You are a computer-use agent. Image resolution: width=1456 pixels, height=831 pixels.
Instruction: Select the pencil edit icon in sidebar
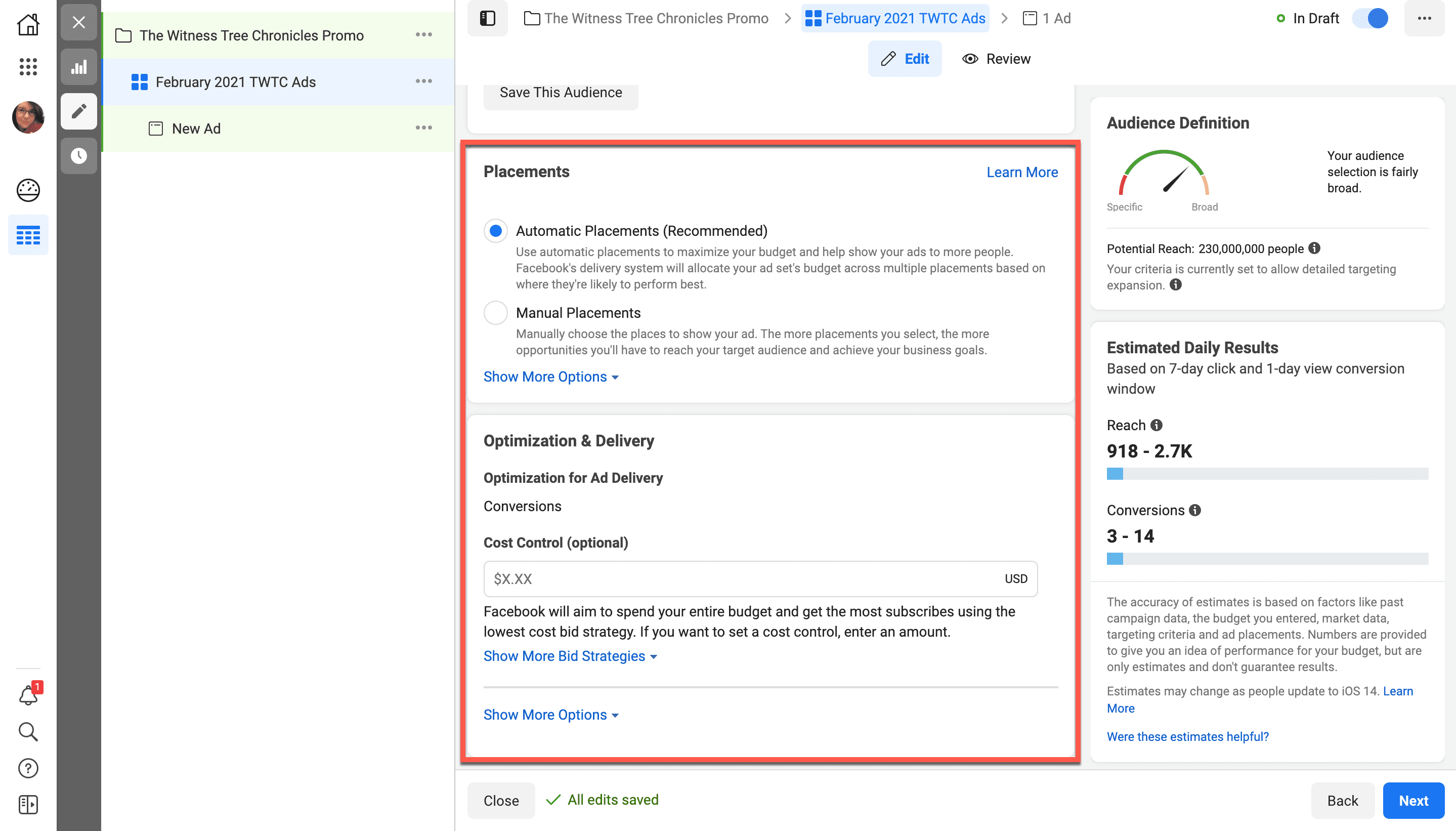(79, 111)
